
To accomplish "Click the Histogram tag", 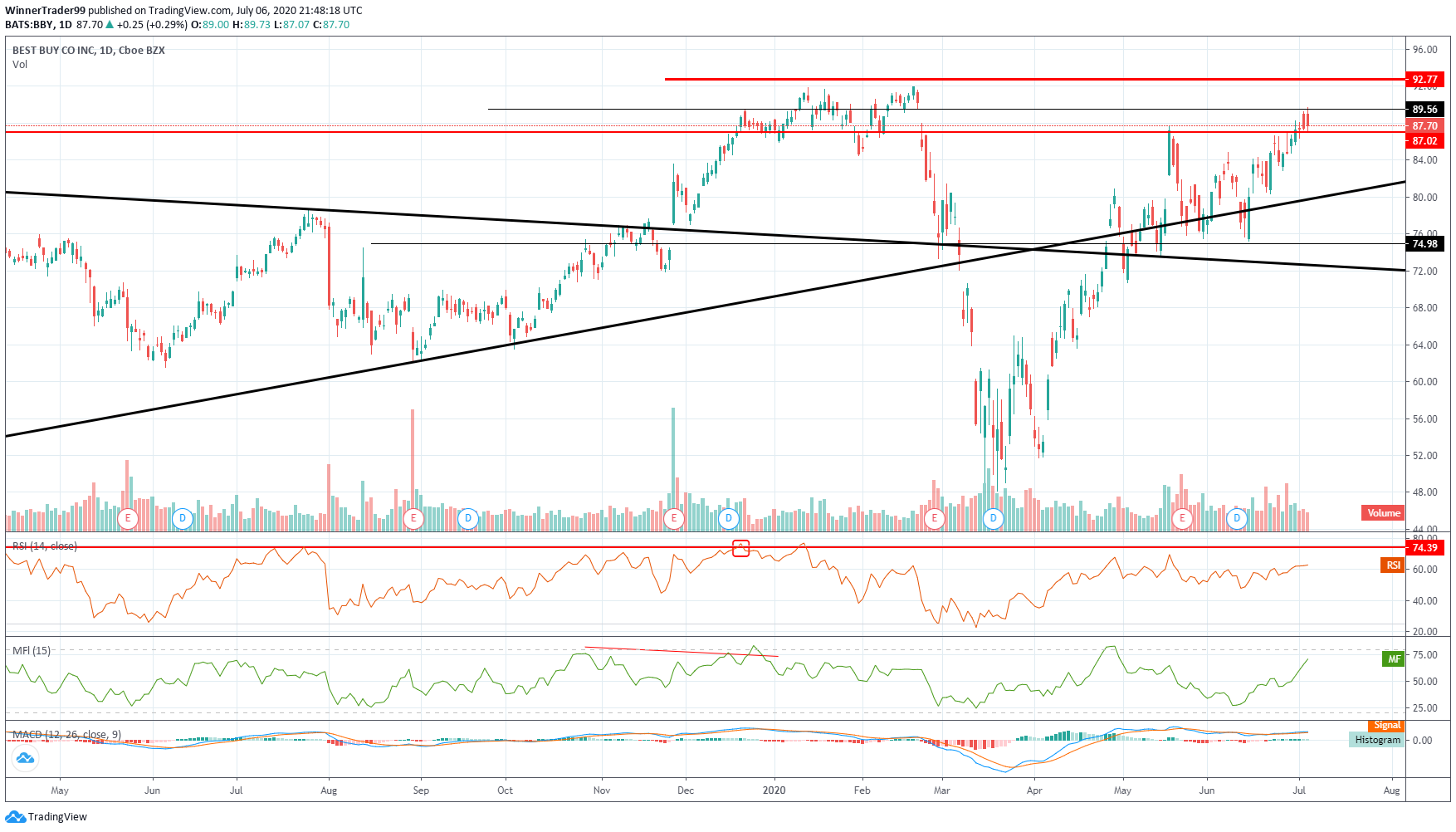I will point(1377,740).
